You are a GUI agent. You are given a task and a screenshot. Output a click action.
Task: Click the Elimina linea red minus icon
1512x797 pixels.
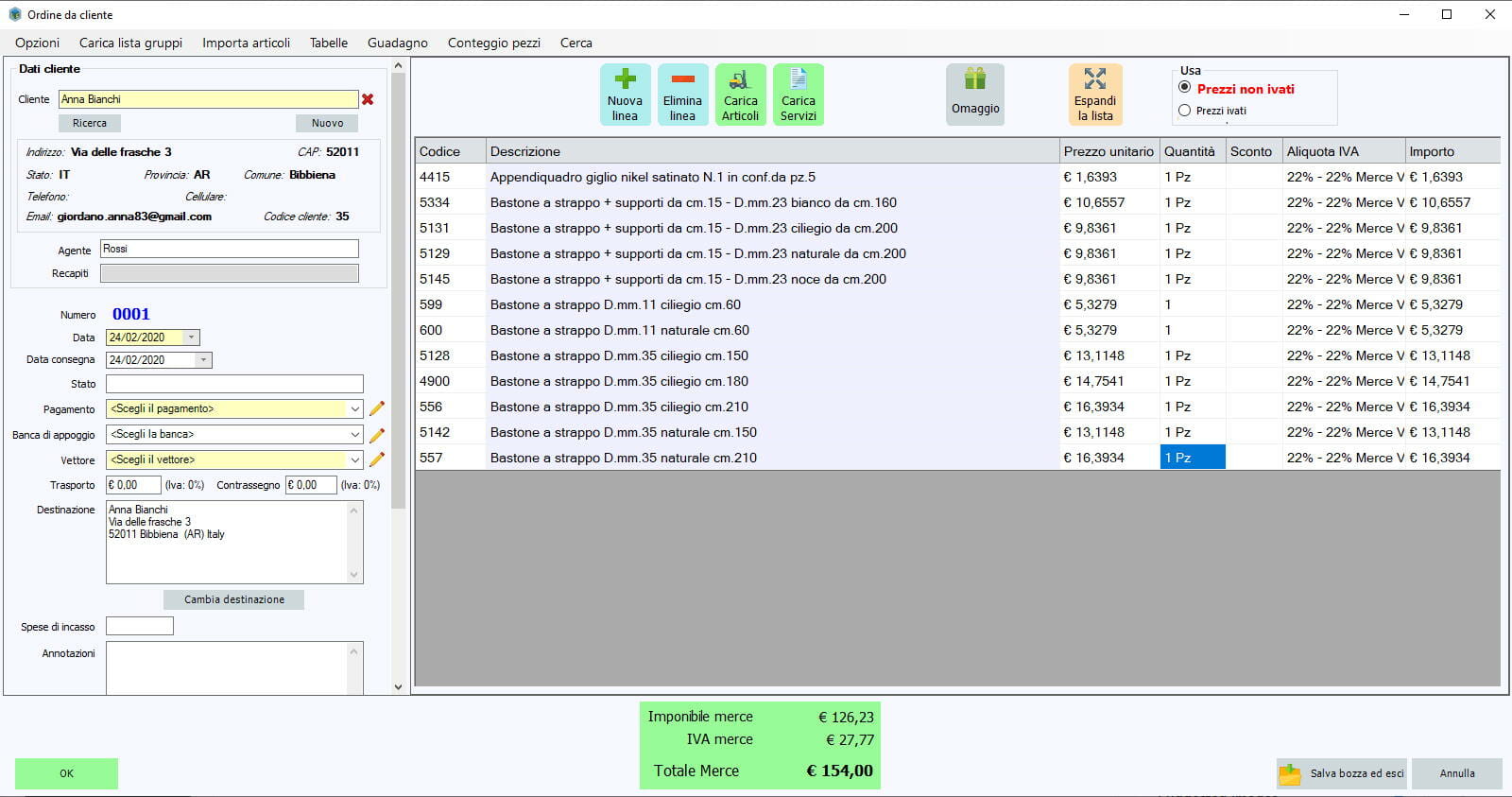[x=682, y=78]
